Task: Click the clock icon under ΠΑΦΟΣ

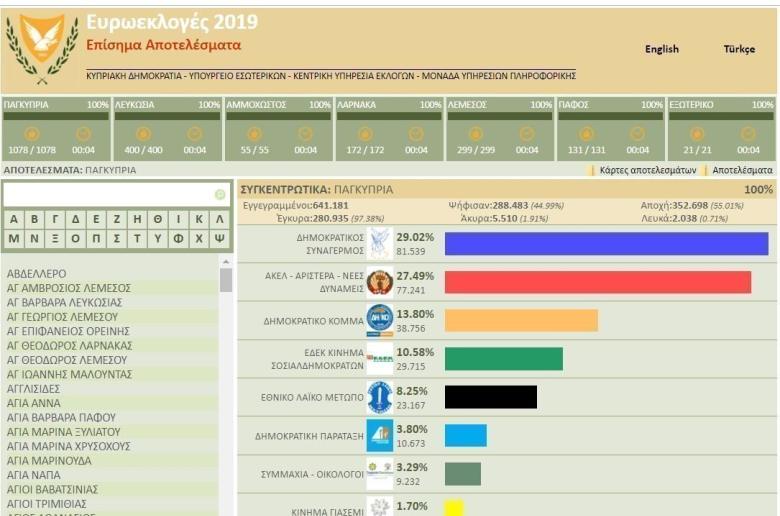Action: (x=637, y=134)
